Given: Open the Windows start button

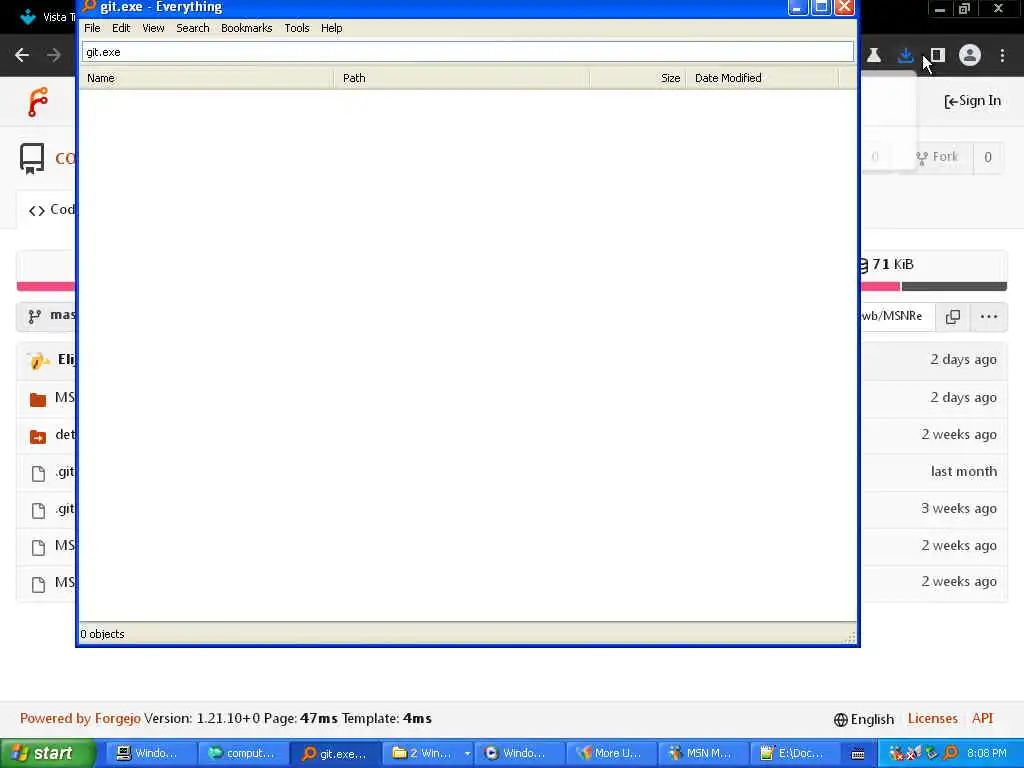Looking at the screenshot, I should tap(48, 754).
